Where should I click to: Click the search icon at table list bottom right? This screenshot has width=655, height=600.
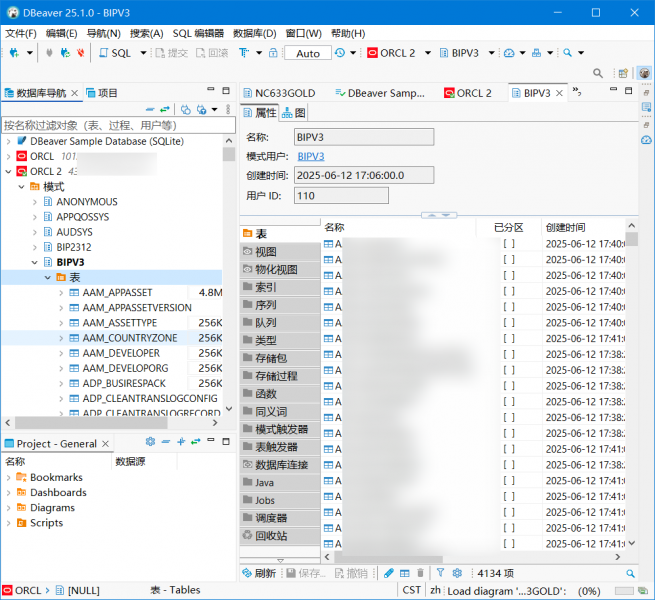630,574
